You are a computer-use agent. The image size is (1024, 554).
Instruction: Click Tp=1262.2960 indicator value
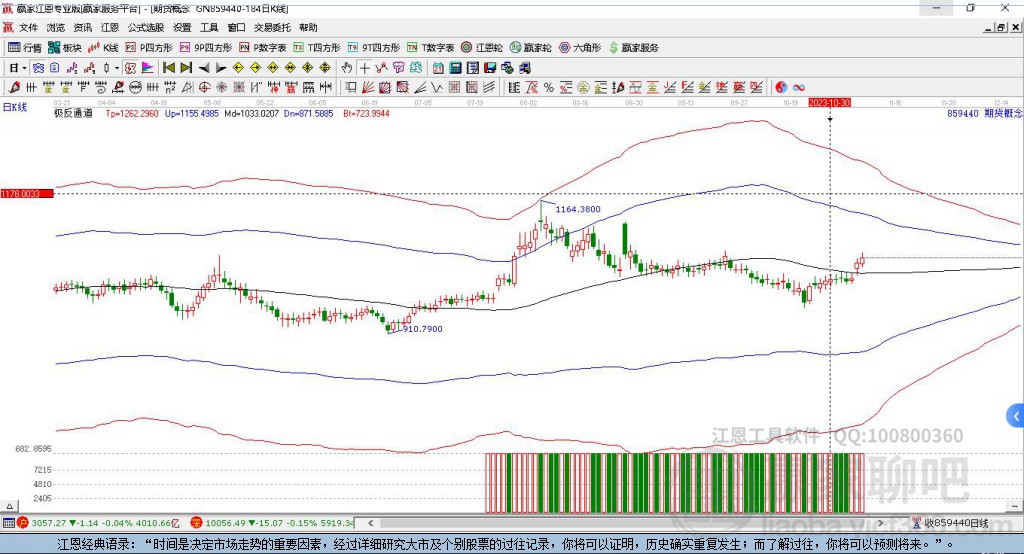point(132,114)
